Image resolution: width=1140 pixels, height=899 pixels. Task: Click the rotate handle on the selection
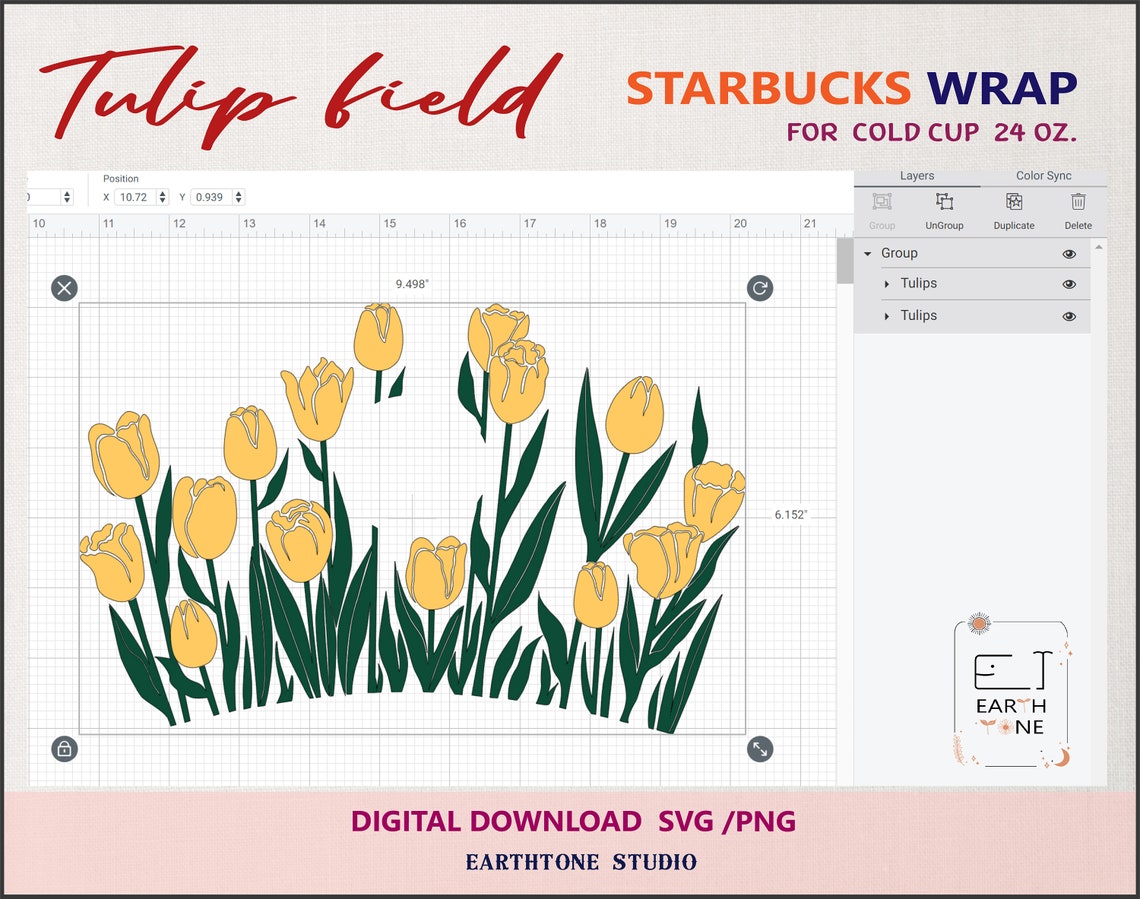click(759, 289)
